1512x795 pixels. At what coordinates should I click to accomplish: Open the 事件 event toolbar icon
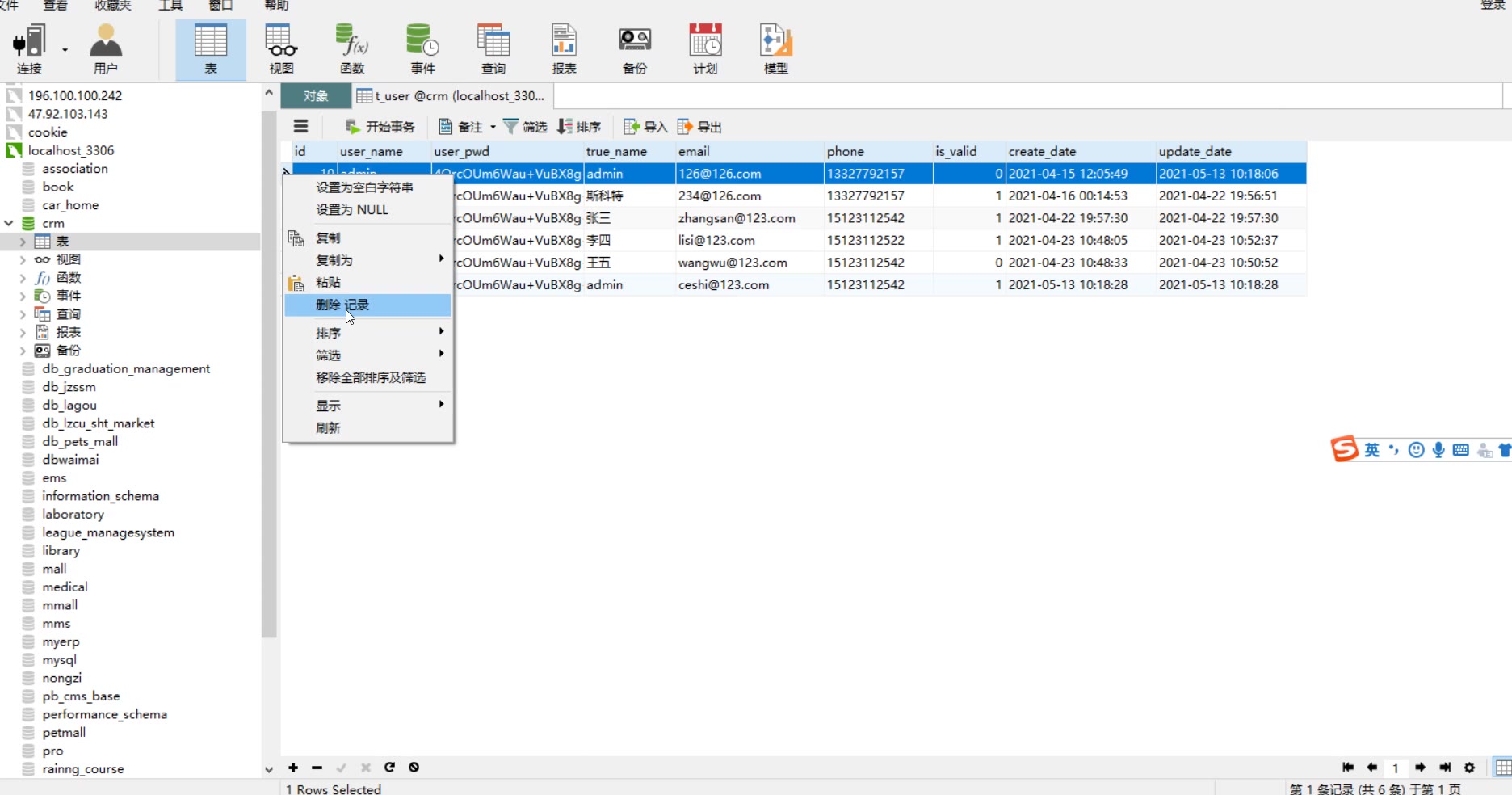[422, 49]
